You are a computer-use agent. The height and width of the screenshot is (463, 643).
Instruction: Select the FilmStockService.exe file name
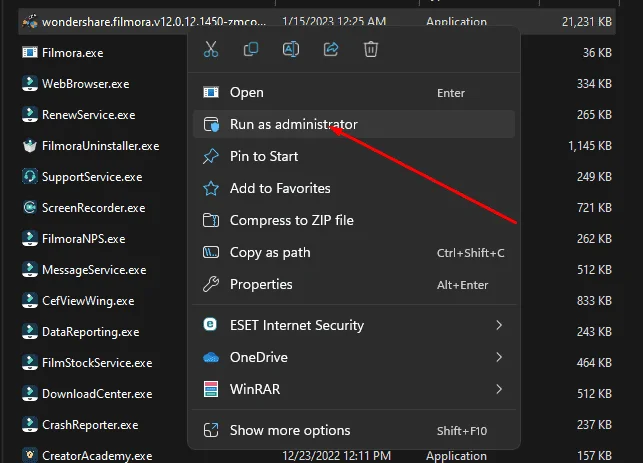[97, 363]
